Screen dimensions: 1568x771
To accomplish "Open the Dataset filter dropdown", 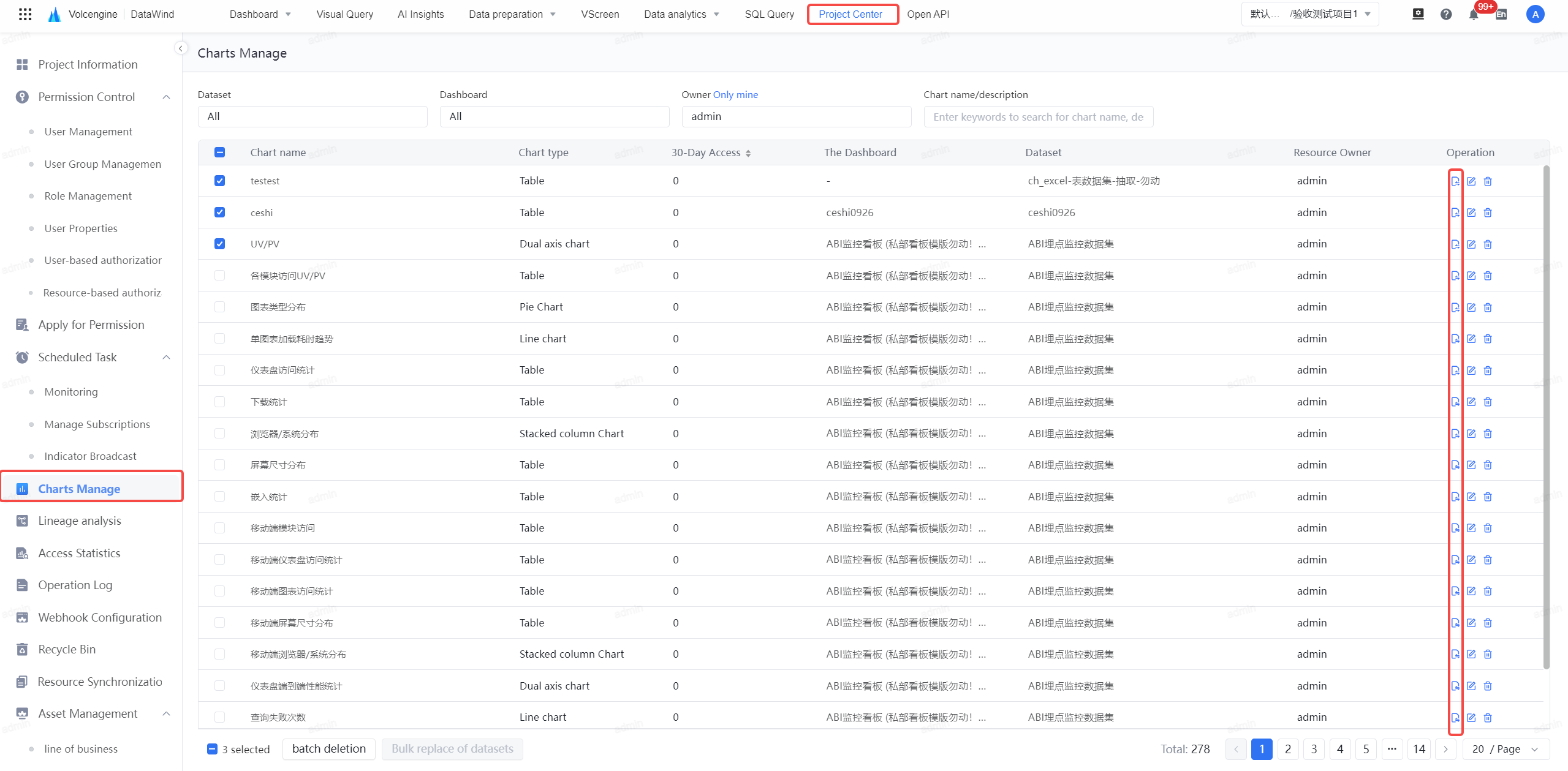I will click(x=312, y=116).
